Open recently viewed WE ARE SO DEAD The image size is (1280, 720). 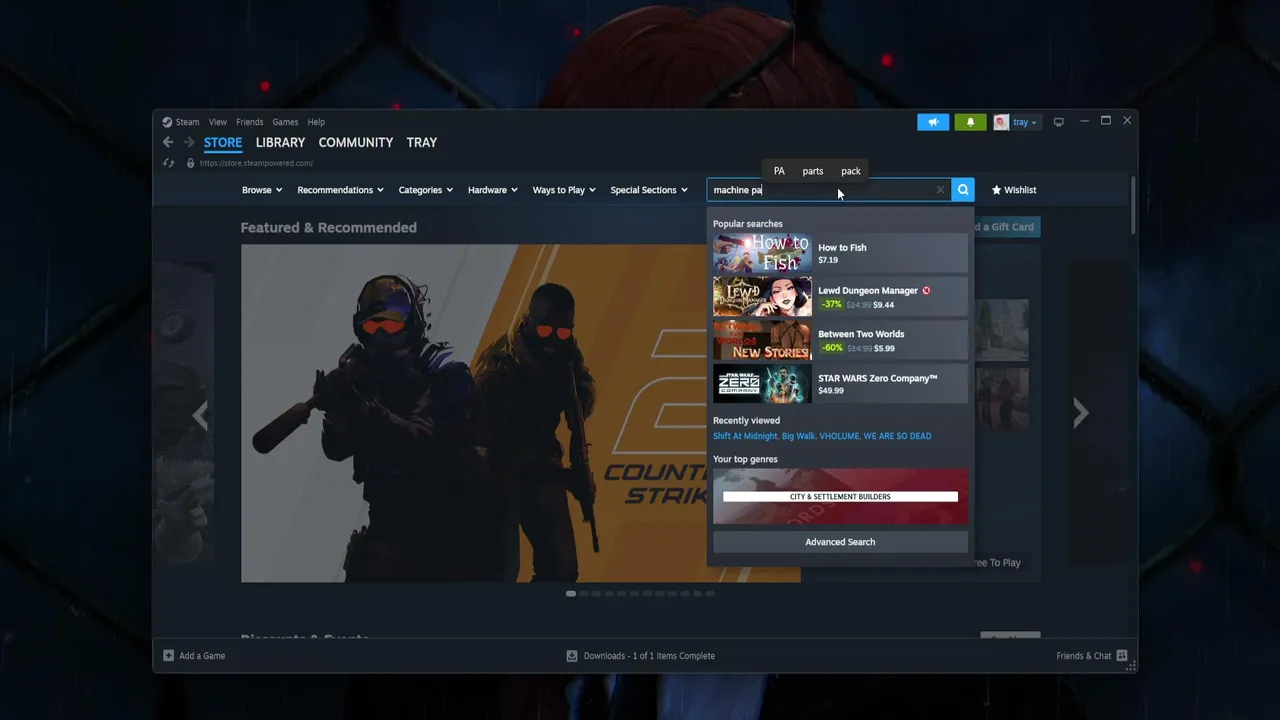pos(897,436)
